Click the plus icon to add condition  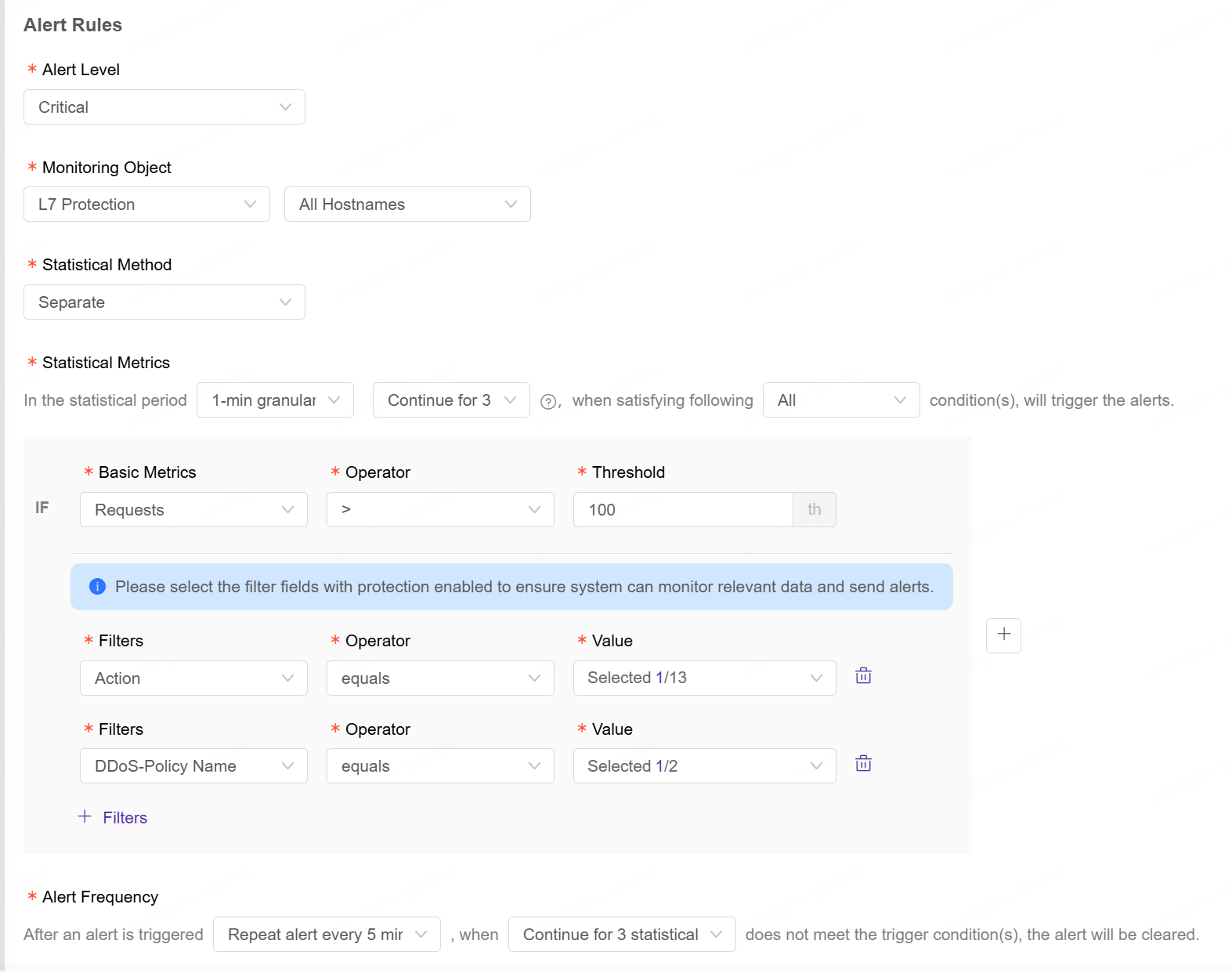click(1003, 635)
